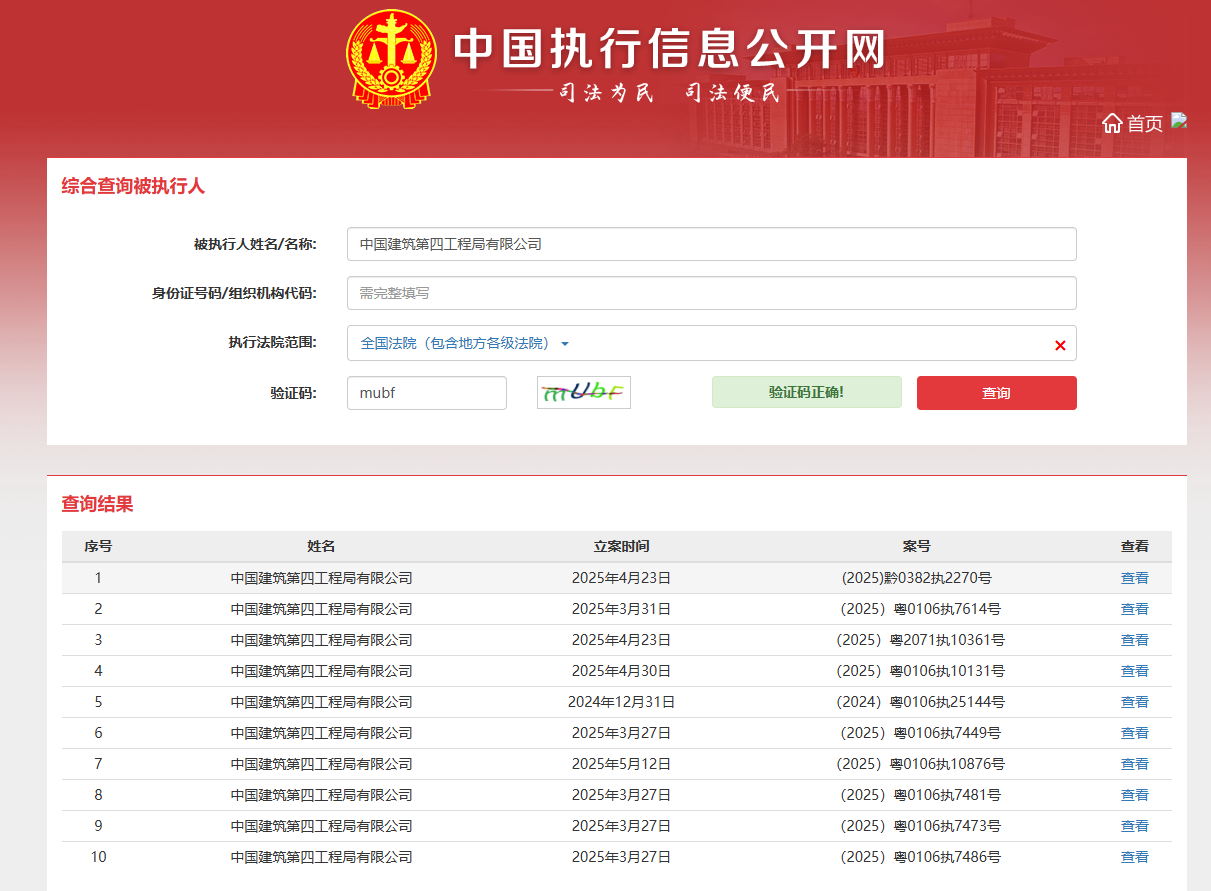
Task: Select the date 2025年4月30日
Action: point(621,671)
